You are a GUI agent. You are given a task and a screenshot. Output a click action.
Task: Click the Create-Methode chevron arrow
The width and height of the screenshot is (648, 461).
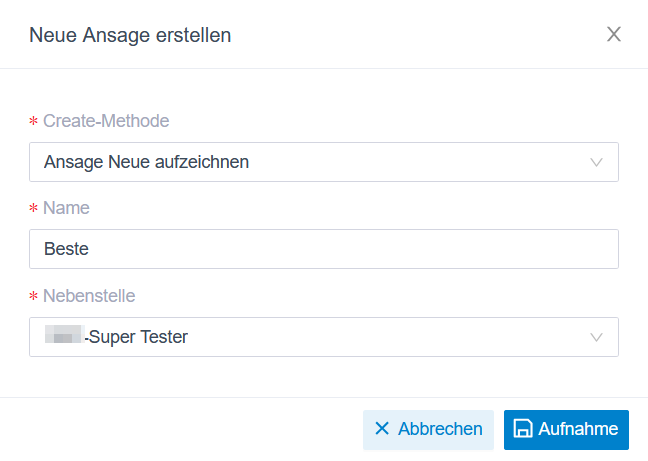click(597, 162)
